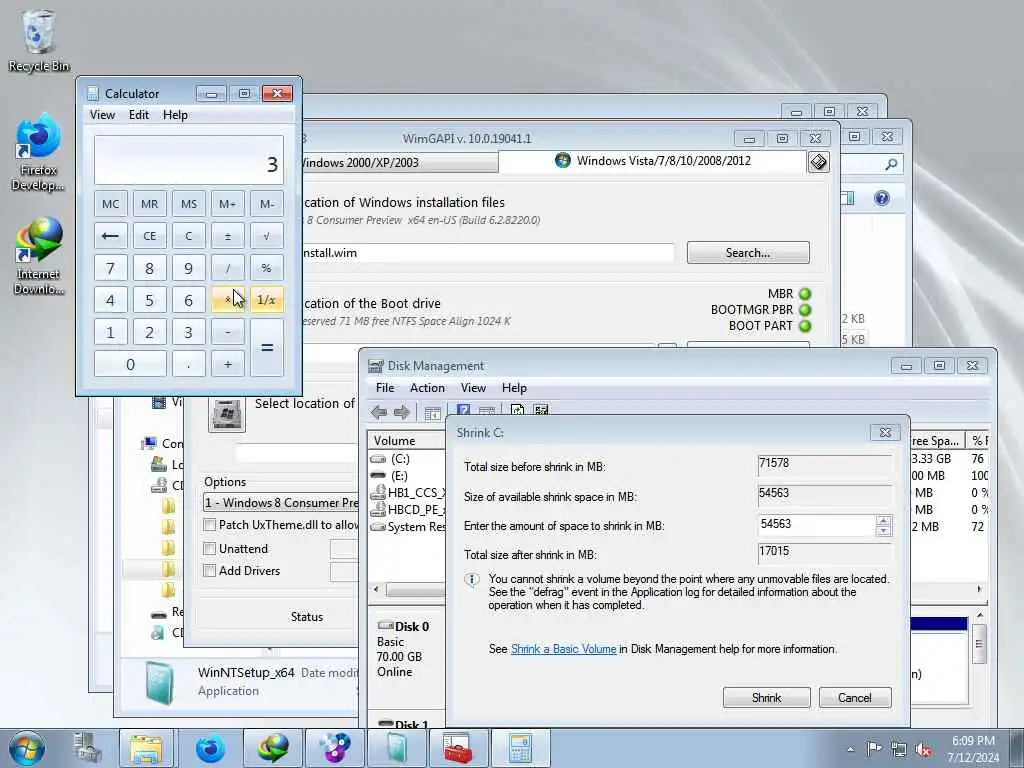1024x768 pixels.
Task: Click the Shrink button
Action: point(767,697)
